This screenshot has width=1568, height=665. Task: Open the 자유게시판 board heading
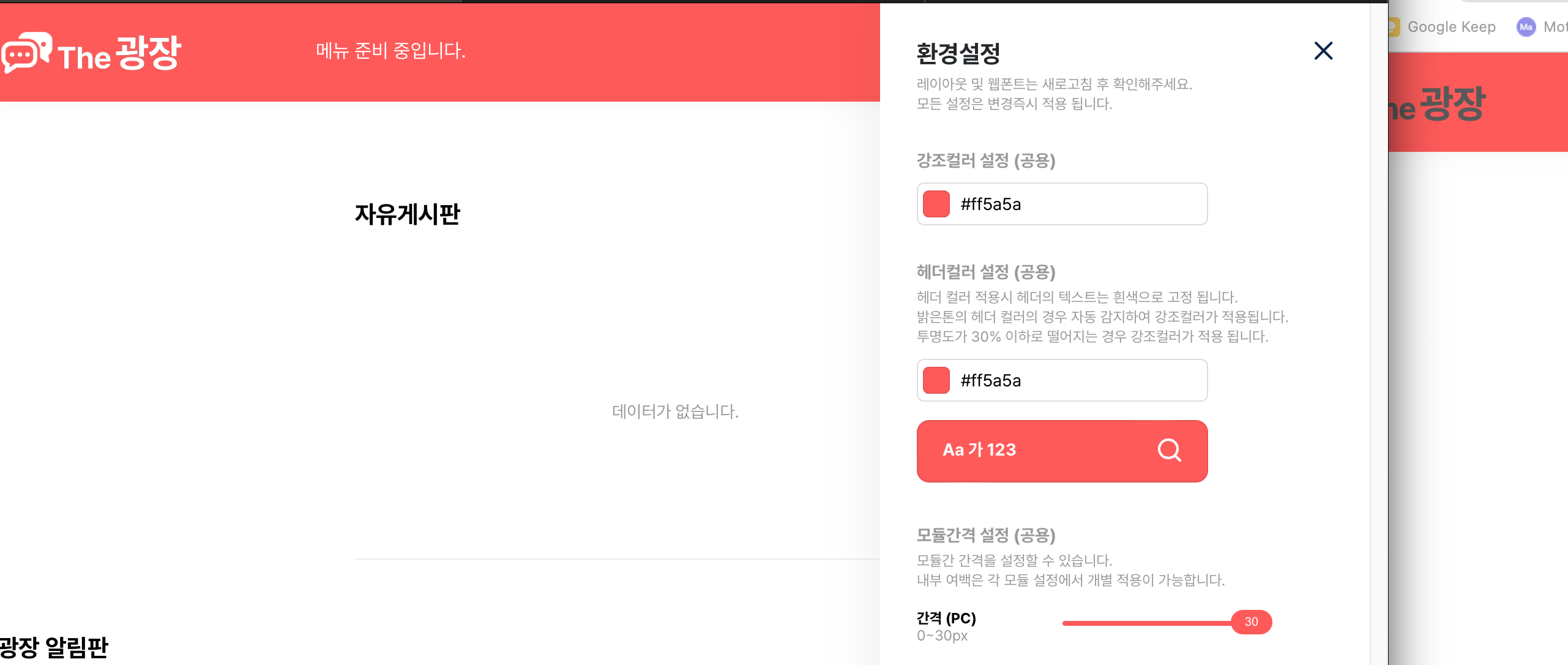[408, 214]
